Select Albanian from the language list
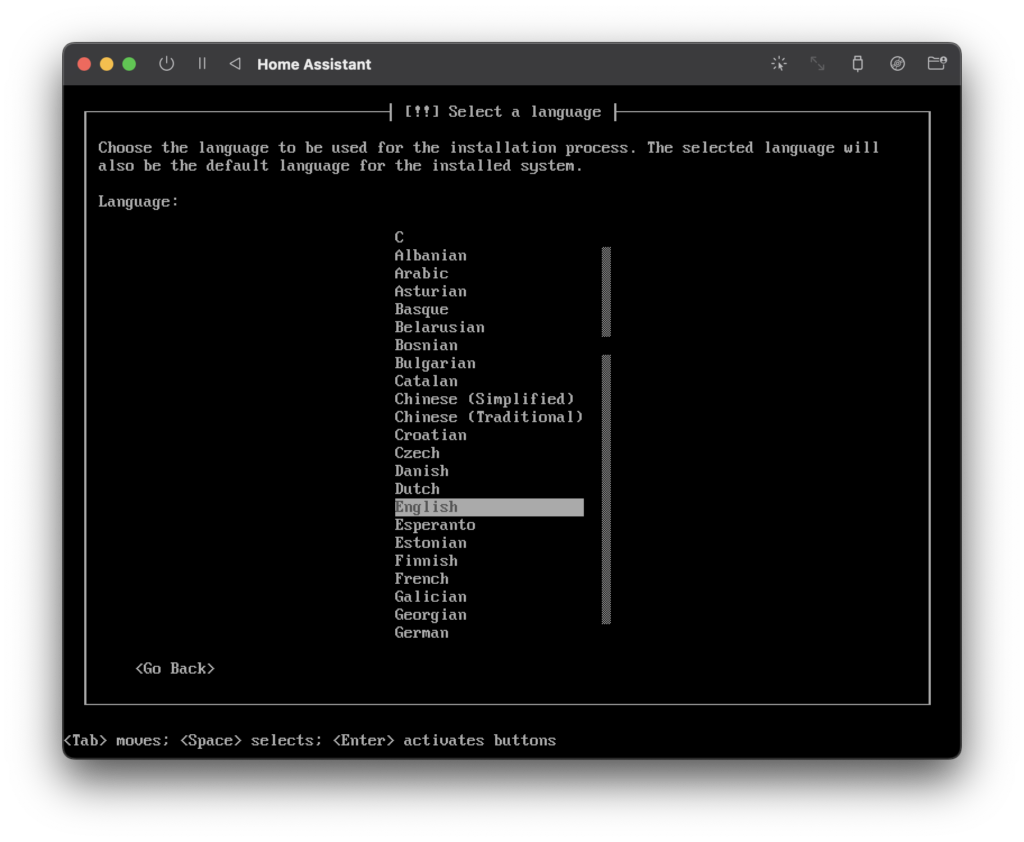The image size is (1024, 842). click(430, 255)
